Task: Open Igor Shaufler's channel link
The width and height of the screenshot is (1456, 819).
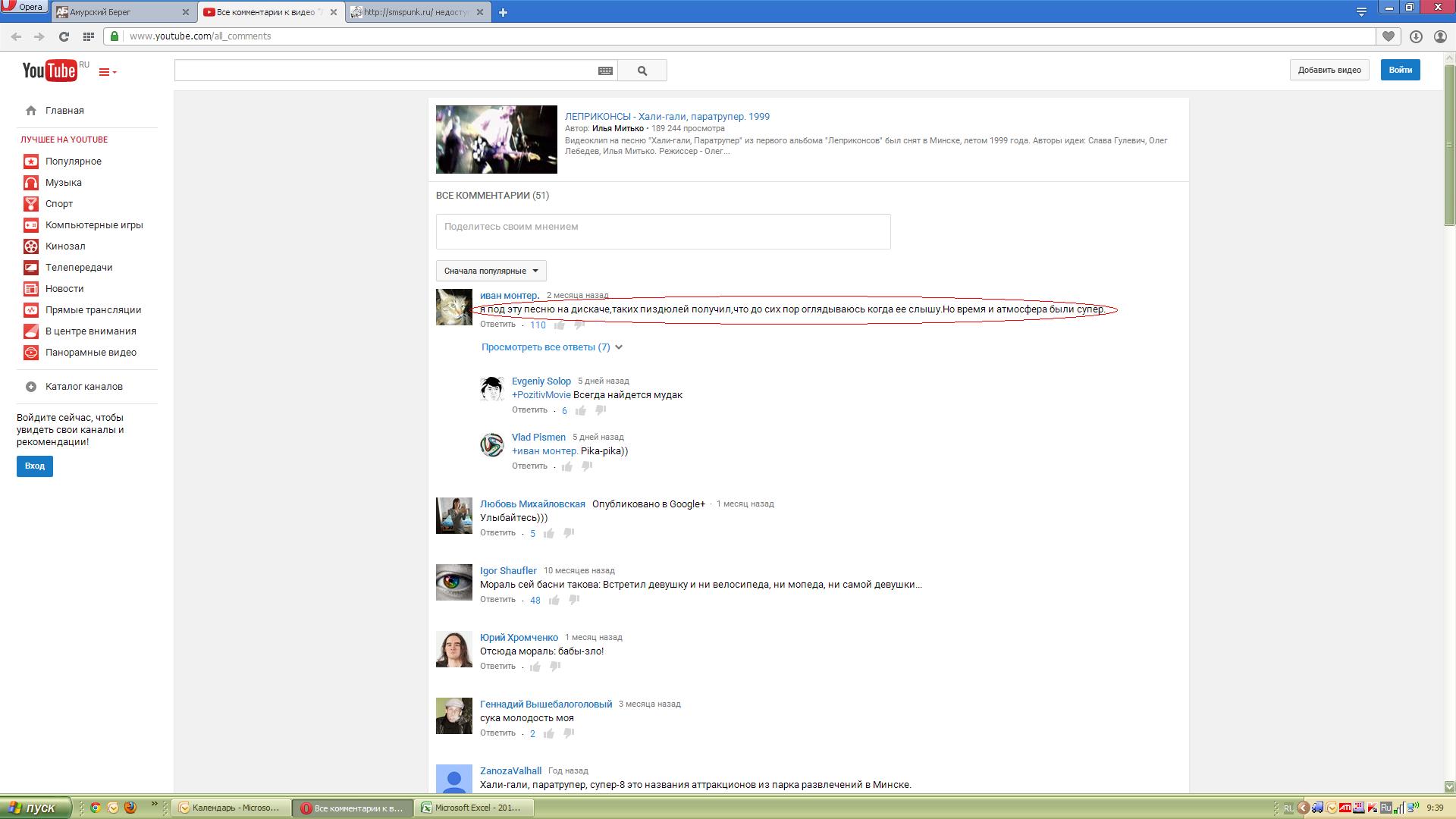Action: [x=508, y=570]
